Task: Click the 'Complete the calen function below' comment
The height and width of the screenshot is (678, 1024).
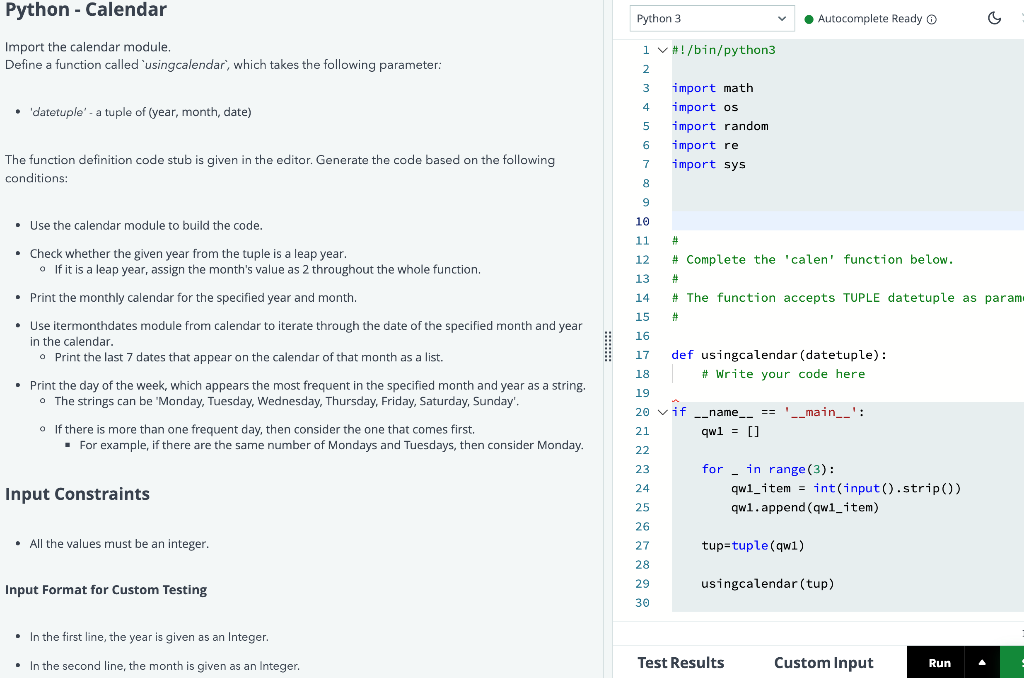Action: tap(812, 260)
